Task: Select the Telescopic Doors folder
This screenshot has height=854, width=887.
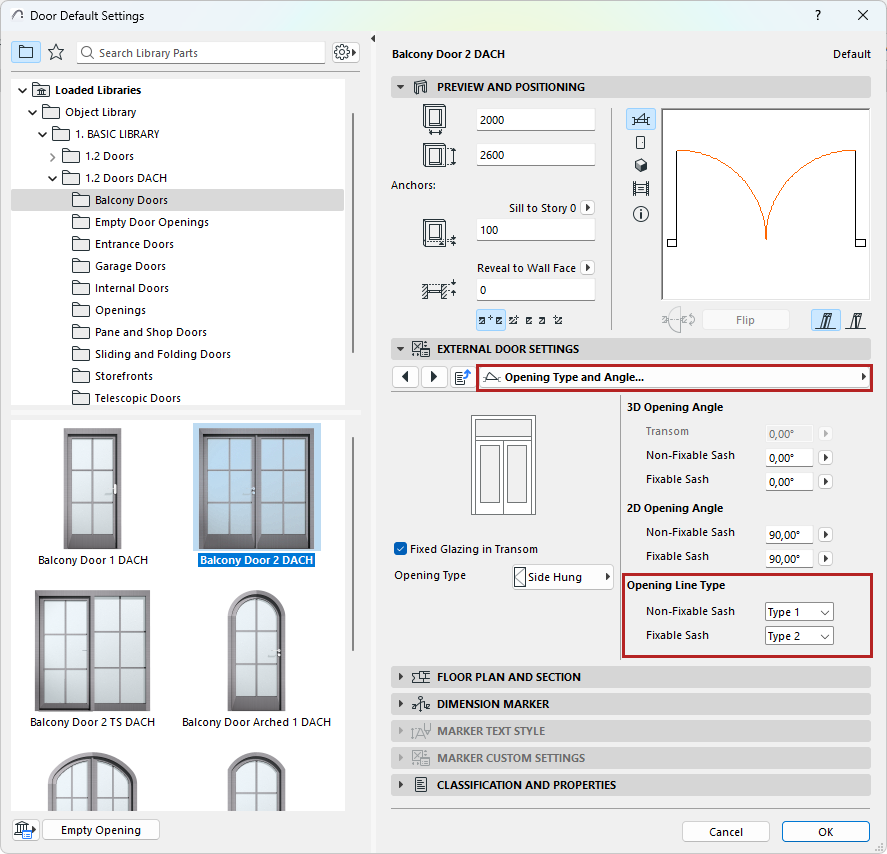Action: (137, 398)
